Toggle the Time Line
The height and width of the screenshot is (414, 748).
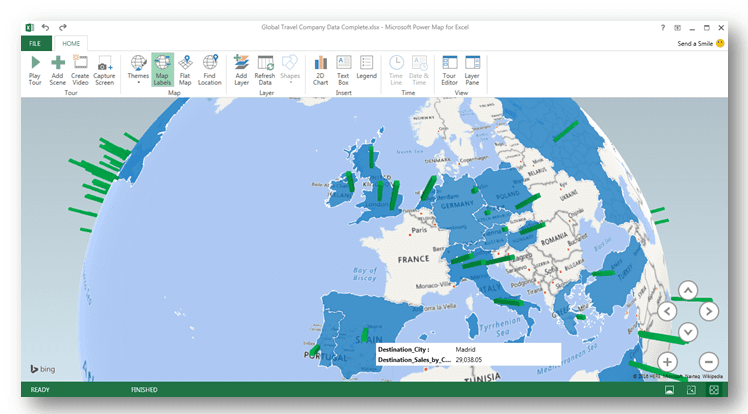(x=396, y=71)
